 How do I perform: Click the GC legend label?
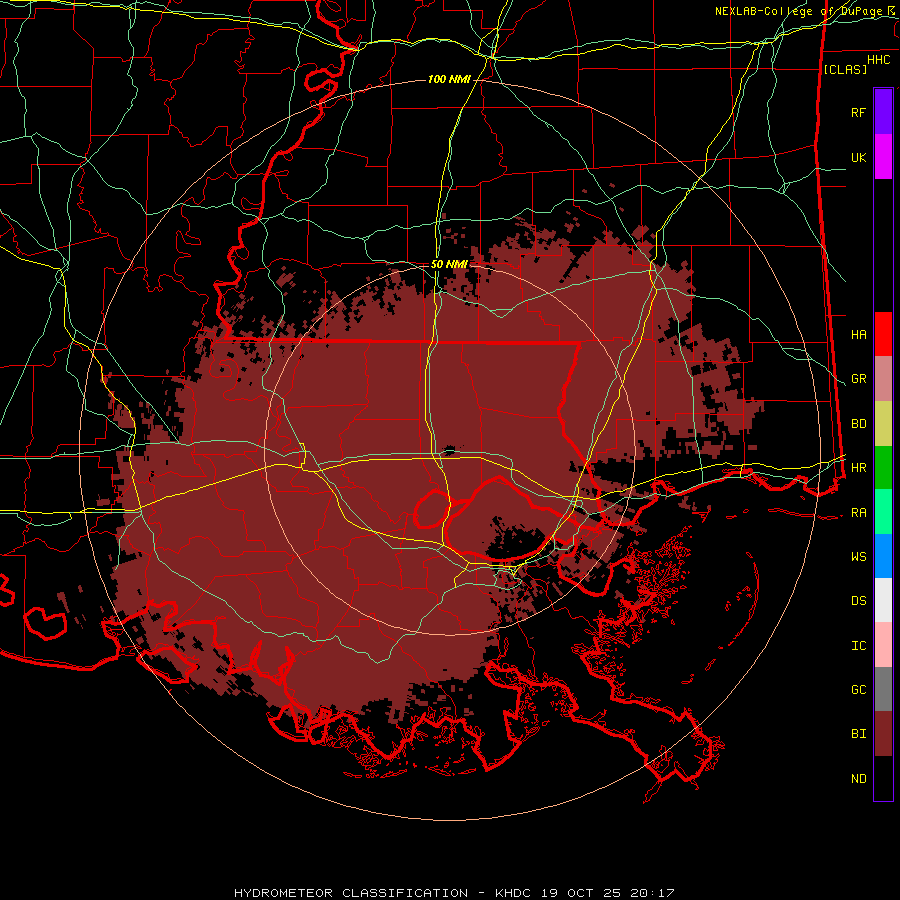(x=858, y=689)
